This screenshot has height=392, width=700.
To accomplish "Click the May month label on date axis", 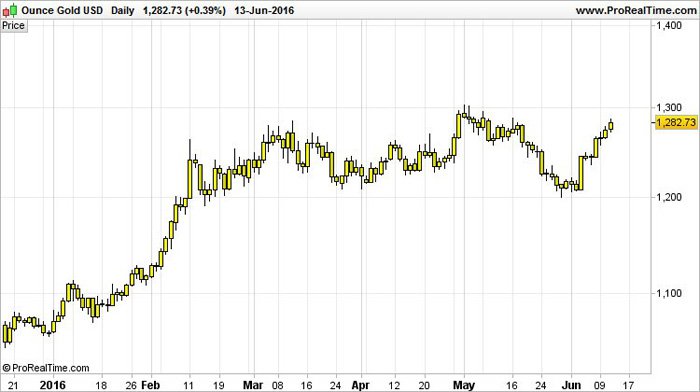I will click(464, 385).
